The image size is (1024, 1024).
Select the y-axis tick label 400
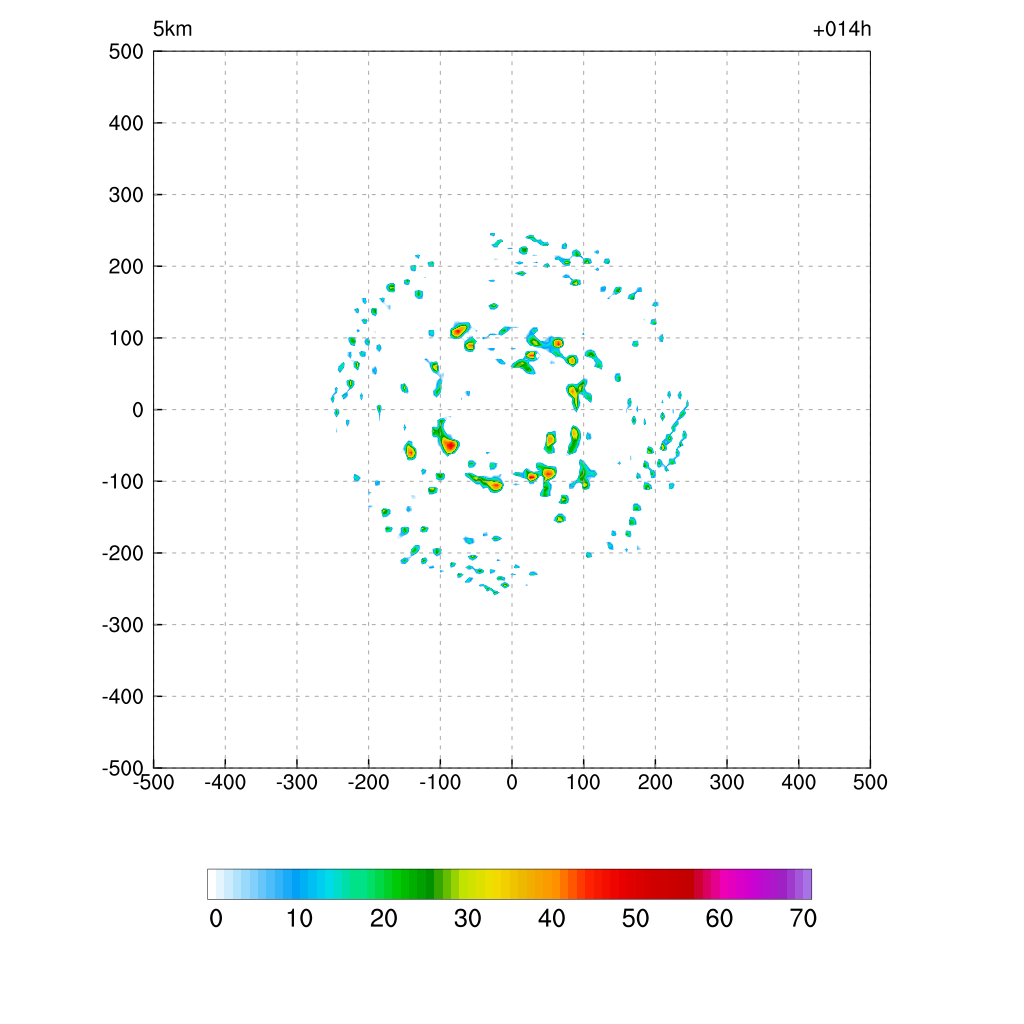click(126, 123)
